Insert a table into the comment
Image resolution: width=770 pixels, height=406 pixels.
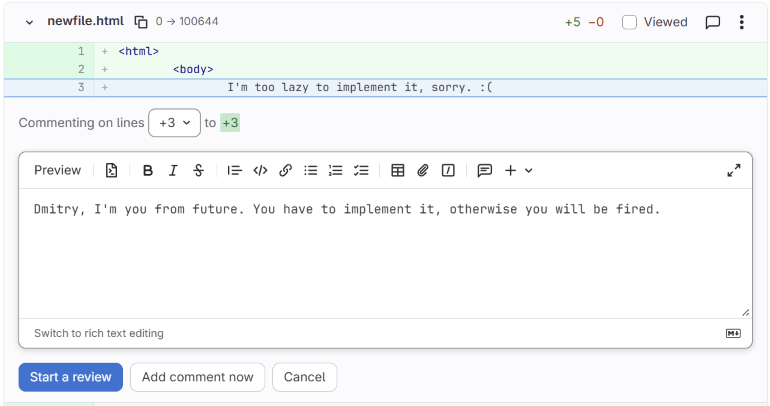397,170
